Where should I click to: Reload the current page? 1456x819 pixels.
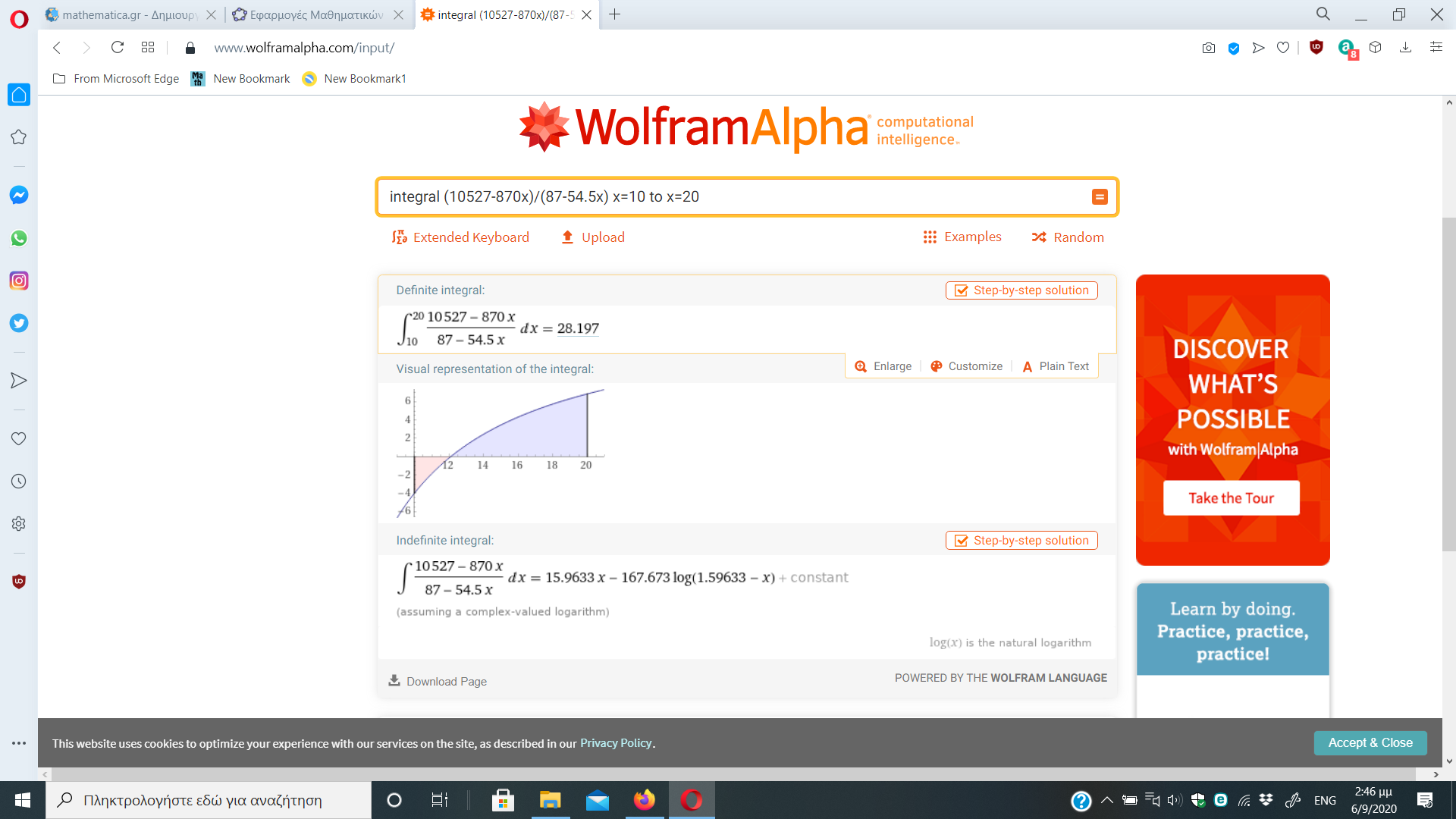pos(118,48)
